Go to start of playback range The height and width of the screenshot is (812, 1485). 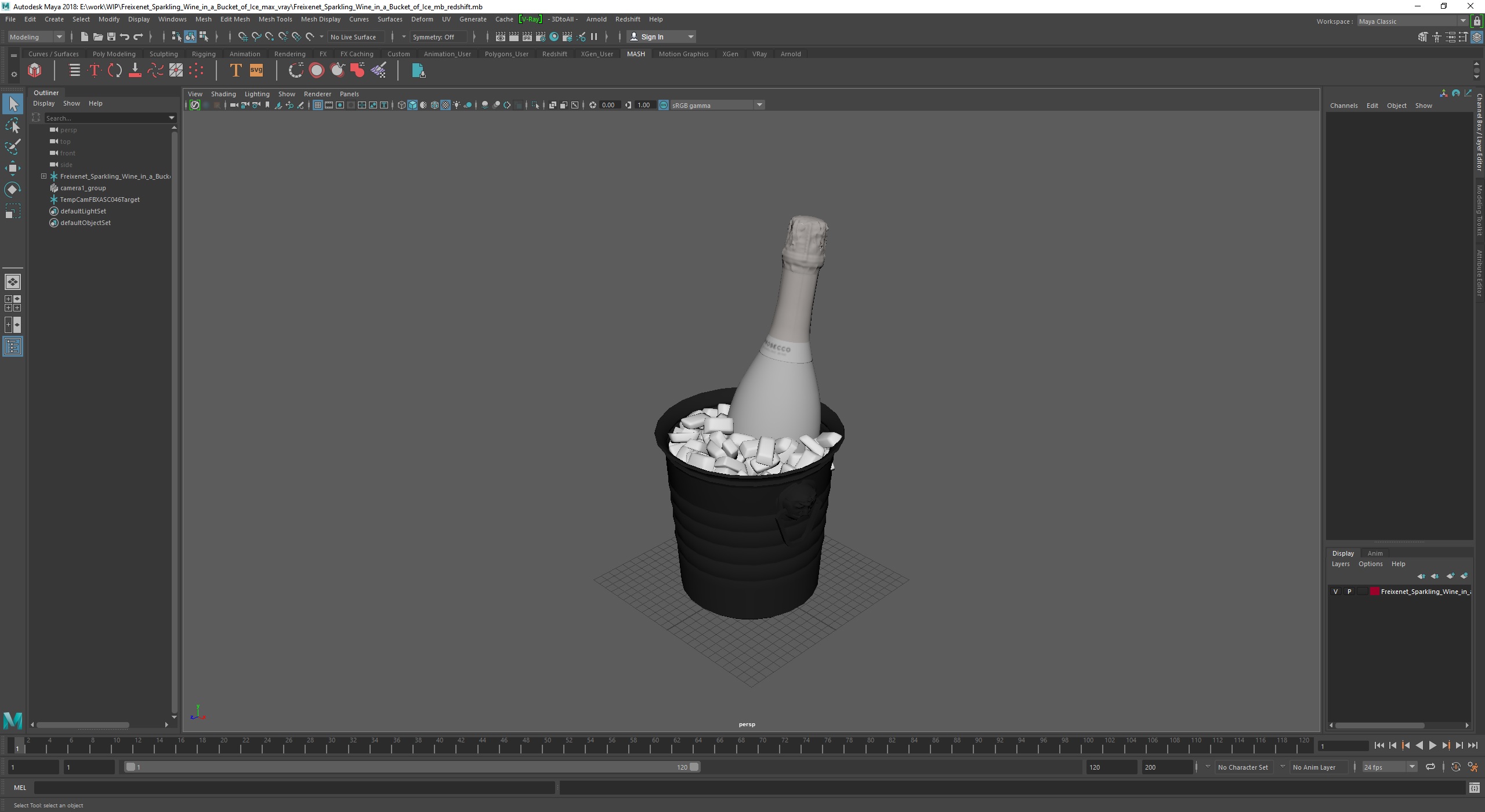click(x=1379, y=746)
